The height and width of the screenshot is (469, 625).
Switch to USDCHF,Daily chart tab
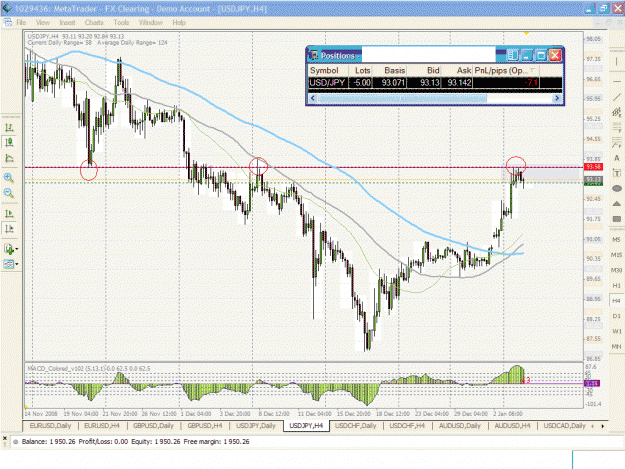[356, 426]
